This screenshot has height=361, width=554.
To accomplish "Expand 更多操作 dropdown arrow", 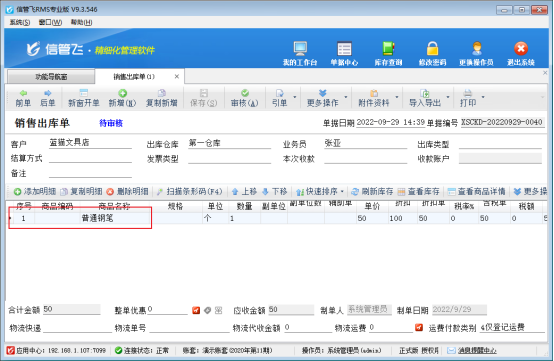I will [346, 96].
